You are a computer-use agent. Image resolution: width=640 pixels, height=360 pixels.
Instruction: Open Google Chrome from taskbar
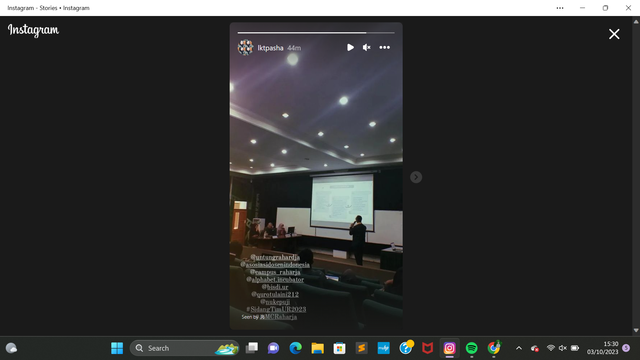(493, 348)
